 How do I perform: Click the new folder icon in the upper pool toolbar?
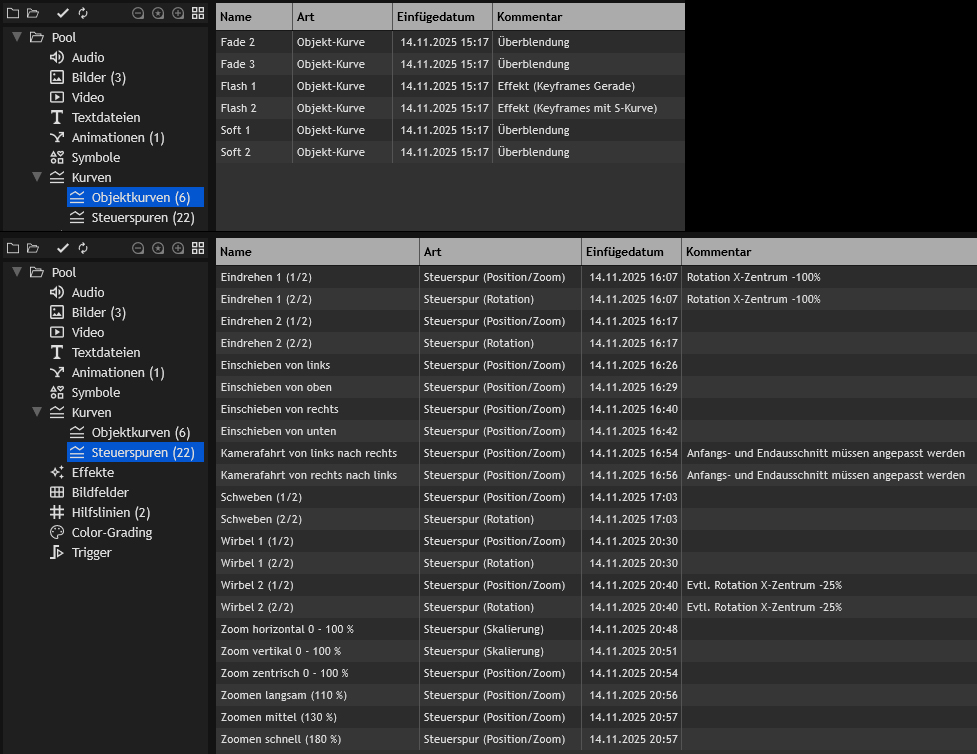click(x=13, y=13)
